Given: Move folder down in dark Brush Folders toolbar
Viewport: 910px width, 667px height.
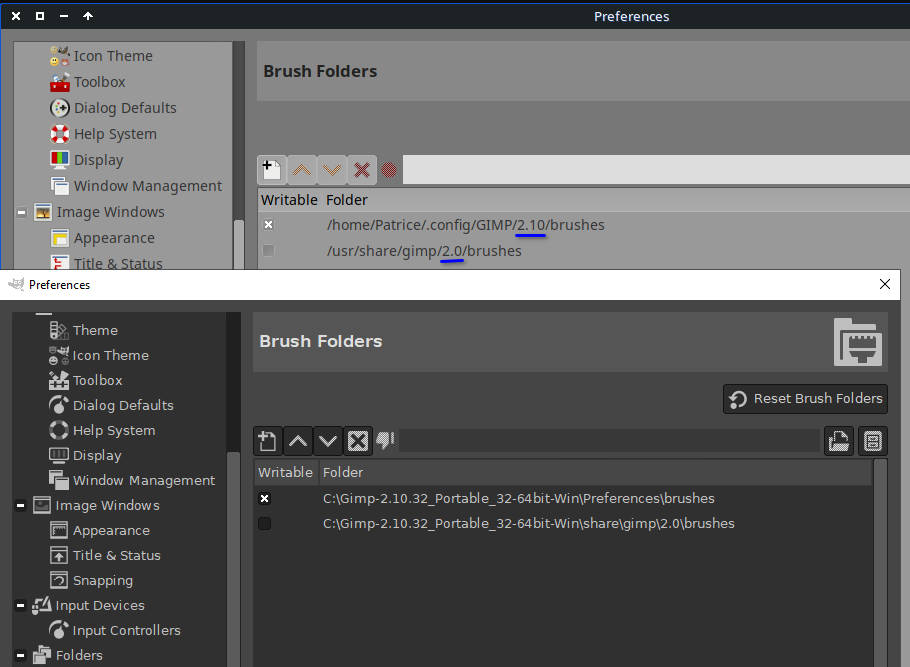Looking at the screenshot, I should [328, 441].
